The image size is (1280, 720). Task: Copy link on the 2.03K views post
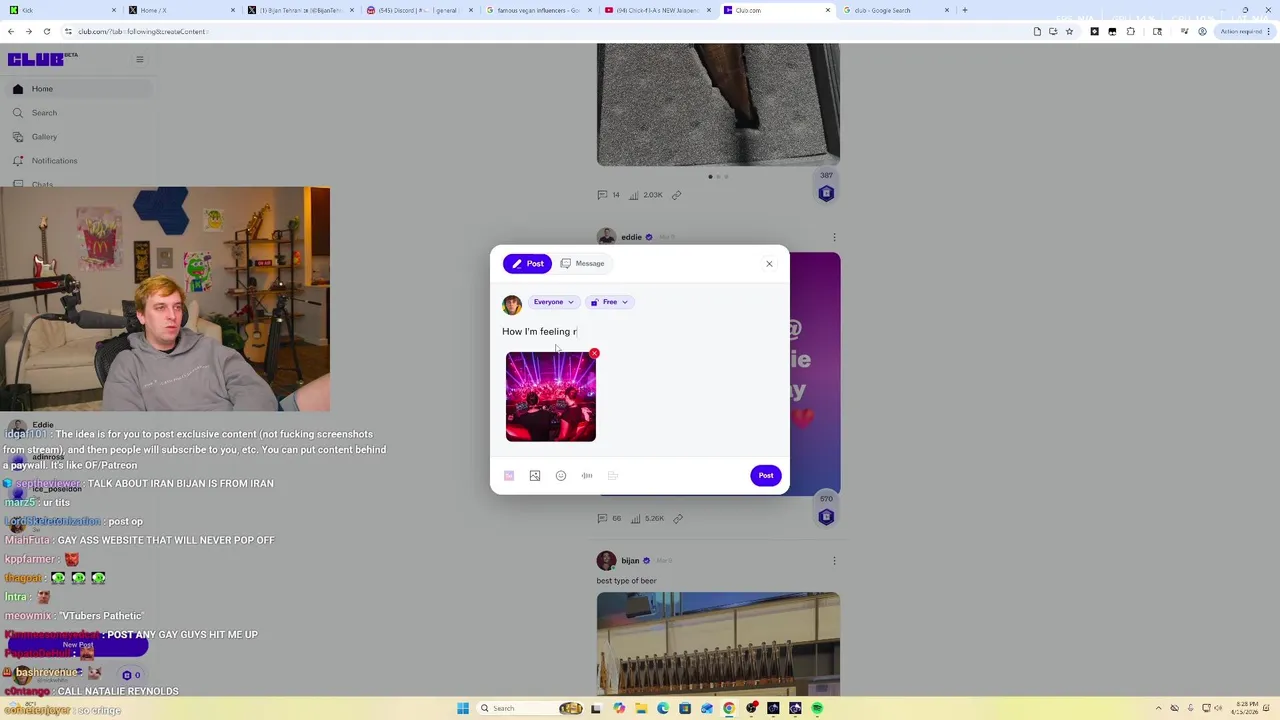click(x=677, y=195)
